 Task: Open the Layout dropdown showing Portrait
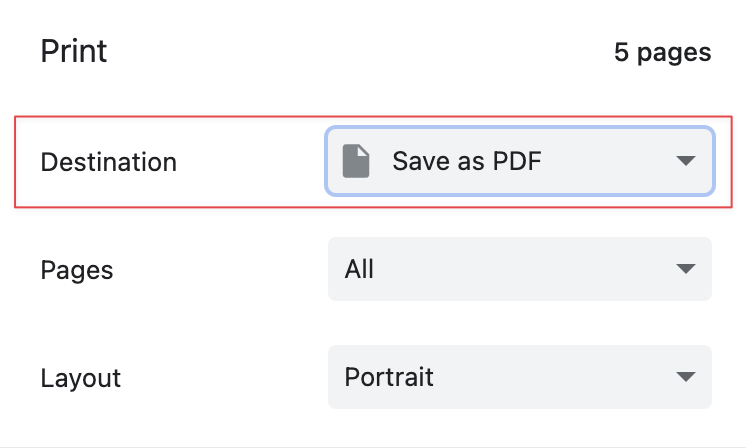coord(520,377)
